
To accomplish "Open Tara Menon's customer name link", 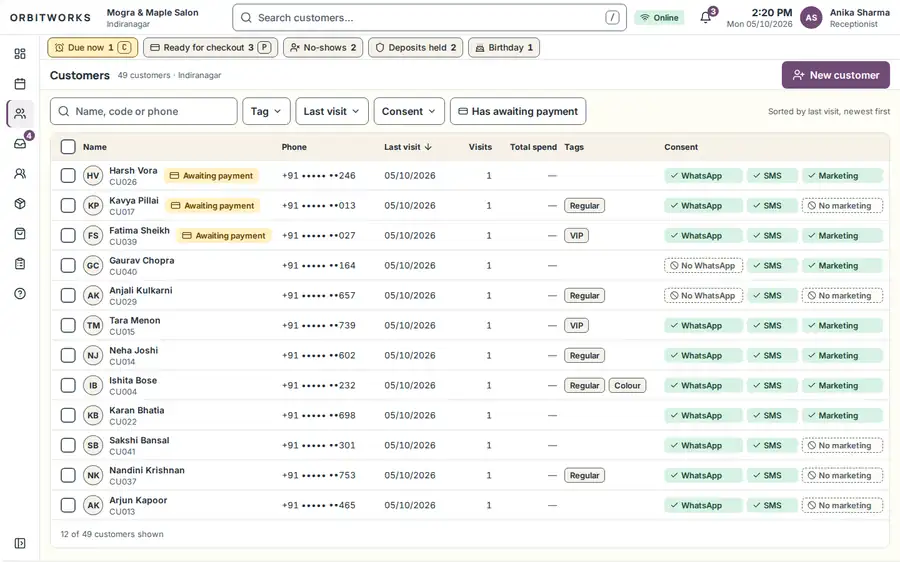I will [135, 320].
